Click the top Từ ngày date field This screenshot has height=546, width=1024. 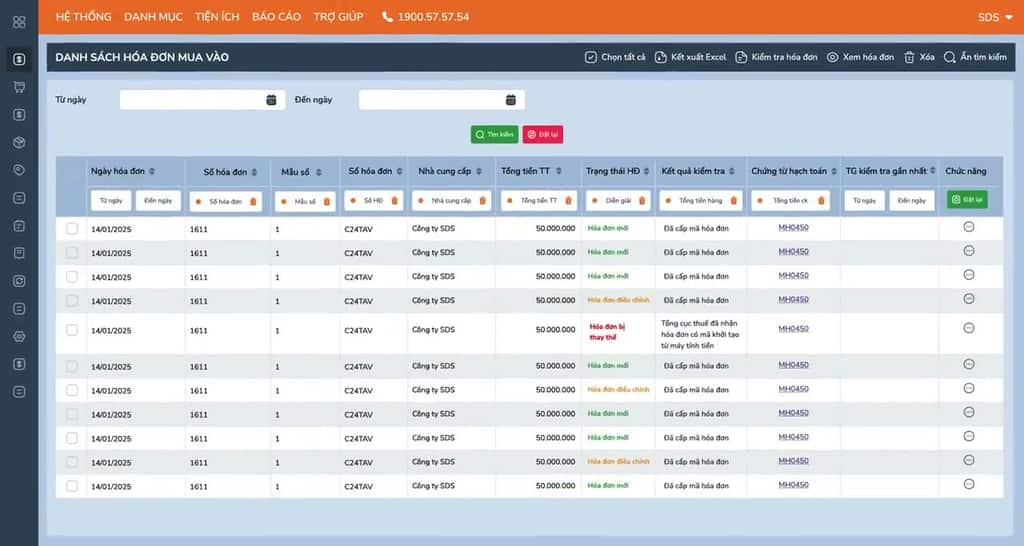tap(202, 100)
